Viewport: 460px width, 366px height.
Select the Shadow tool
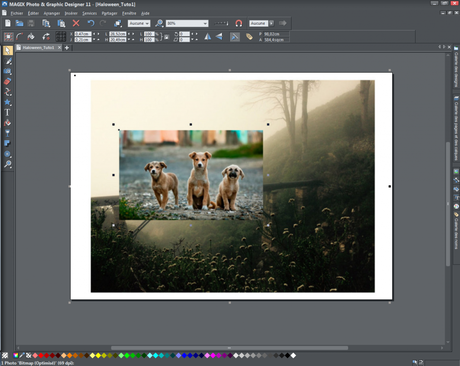tap(8, 144)
